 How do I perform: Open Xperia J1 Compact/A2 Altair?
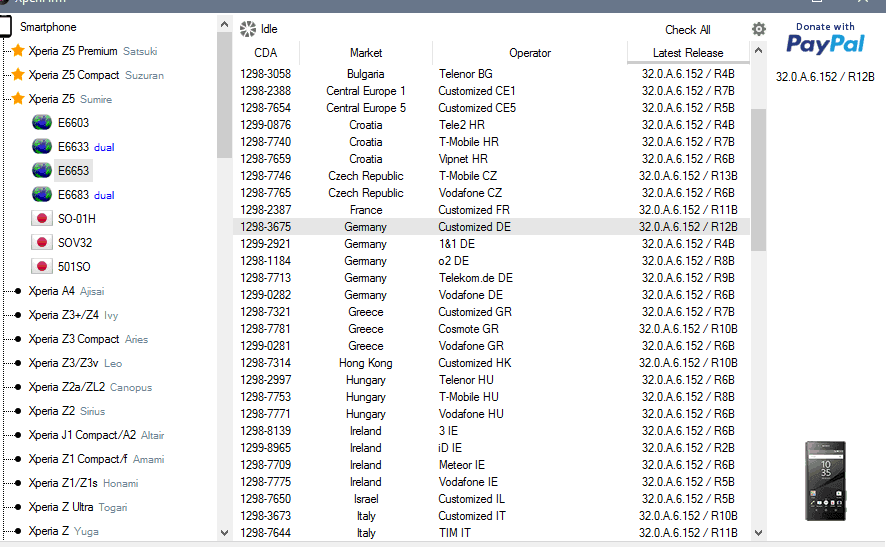(x=97, y=435)
